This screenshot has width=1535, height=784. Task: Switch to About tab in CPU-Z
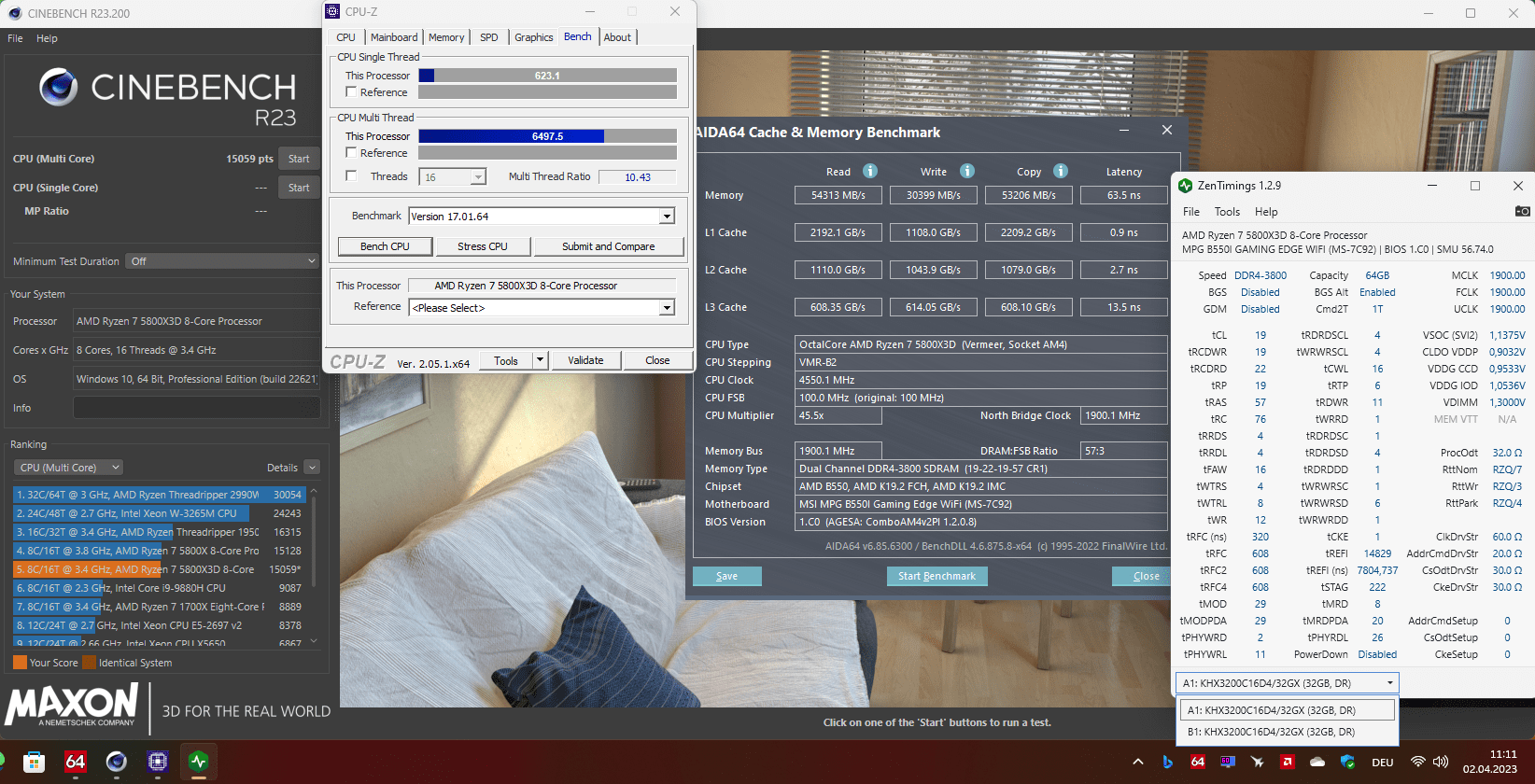click(x=617, y=37)
